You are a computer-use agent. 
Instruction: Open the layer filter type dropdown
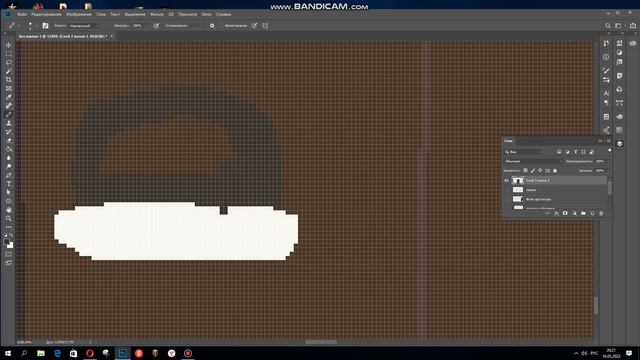click(524, 152)
